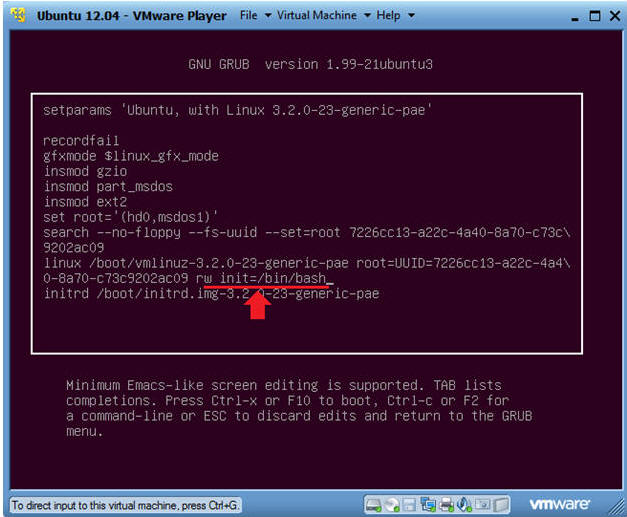Click the floppy drive status icon

(x=409, y=505)
